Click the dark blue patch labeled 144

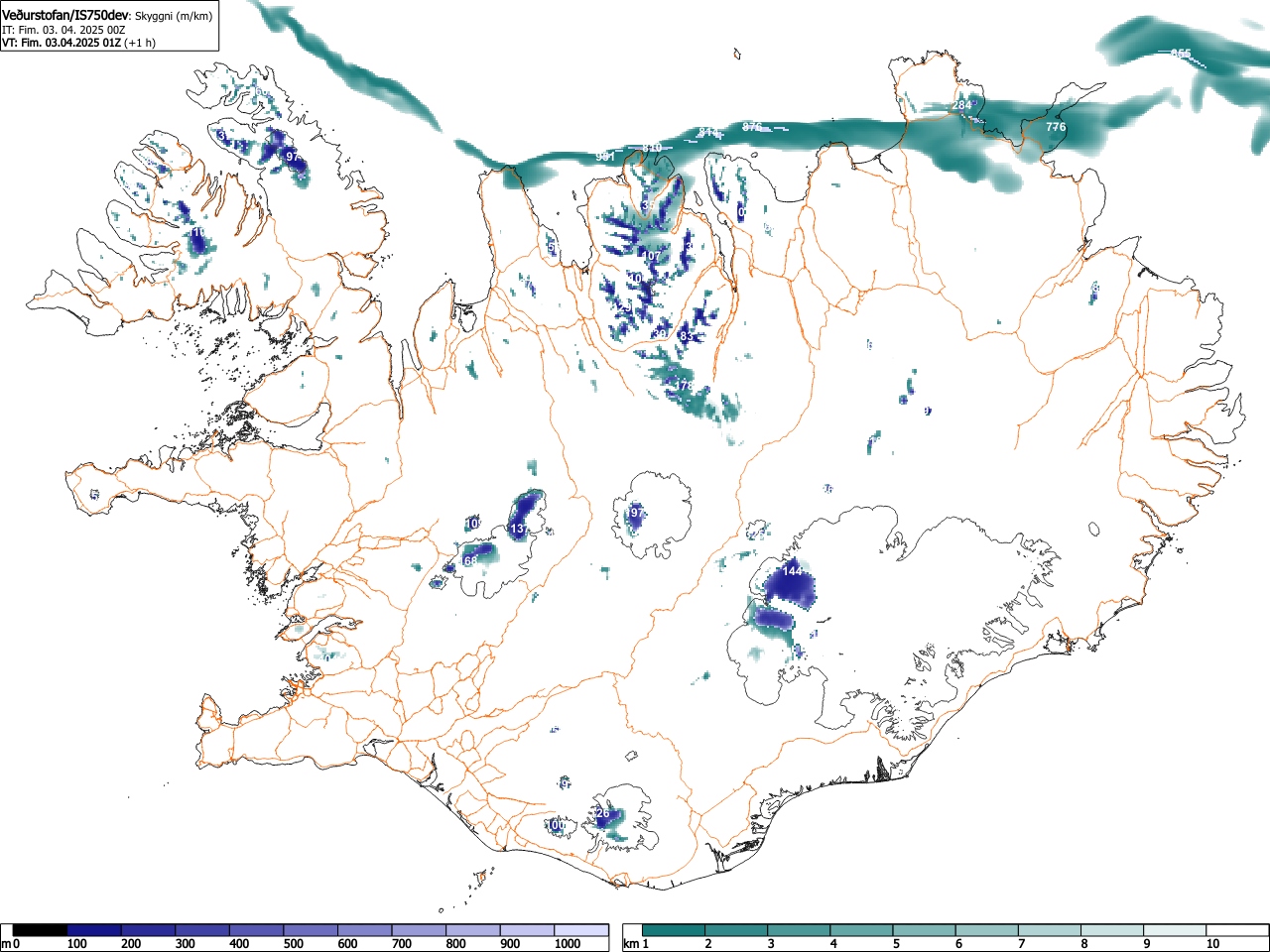(789, 583)
